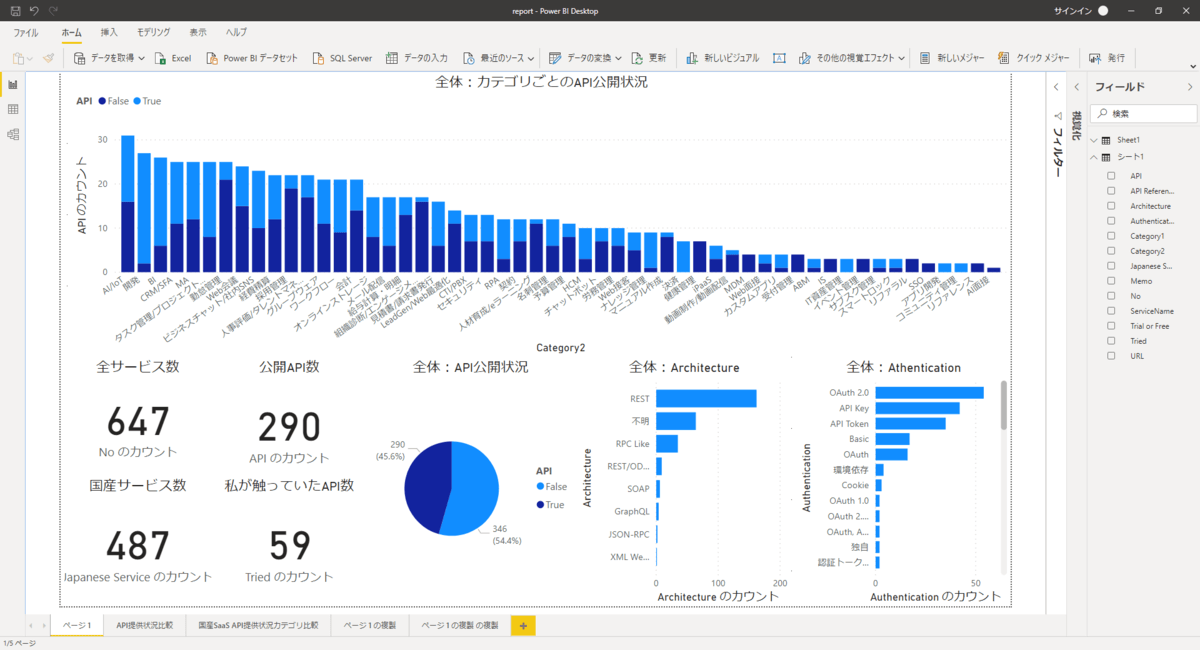Click the Excel data source icon
The width and height of the screenshot is (1200, 650).
(161, 58)
